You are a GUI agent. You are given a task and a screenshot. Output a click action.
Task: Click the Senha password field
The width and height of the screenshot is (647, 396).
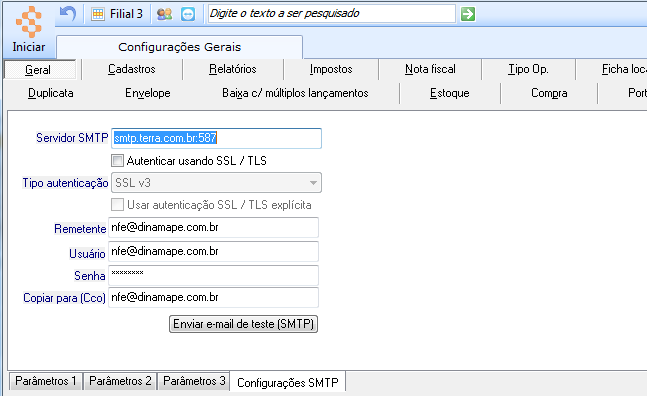coord(213,275)
